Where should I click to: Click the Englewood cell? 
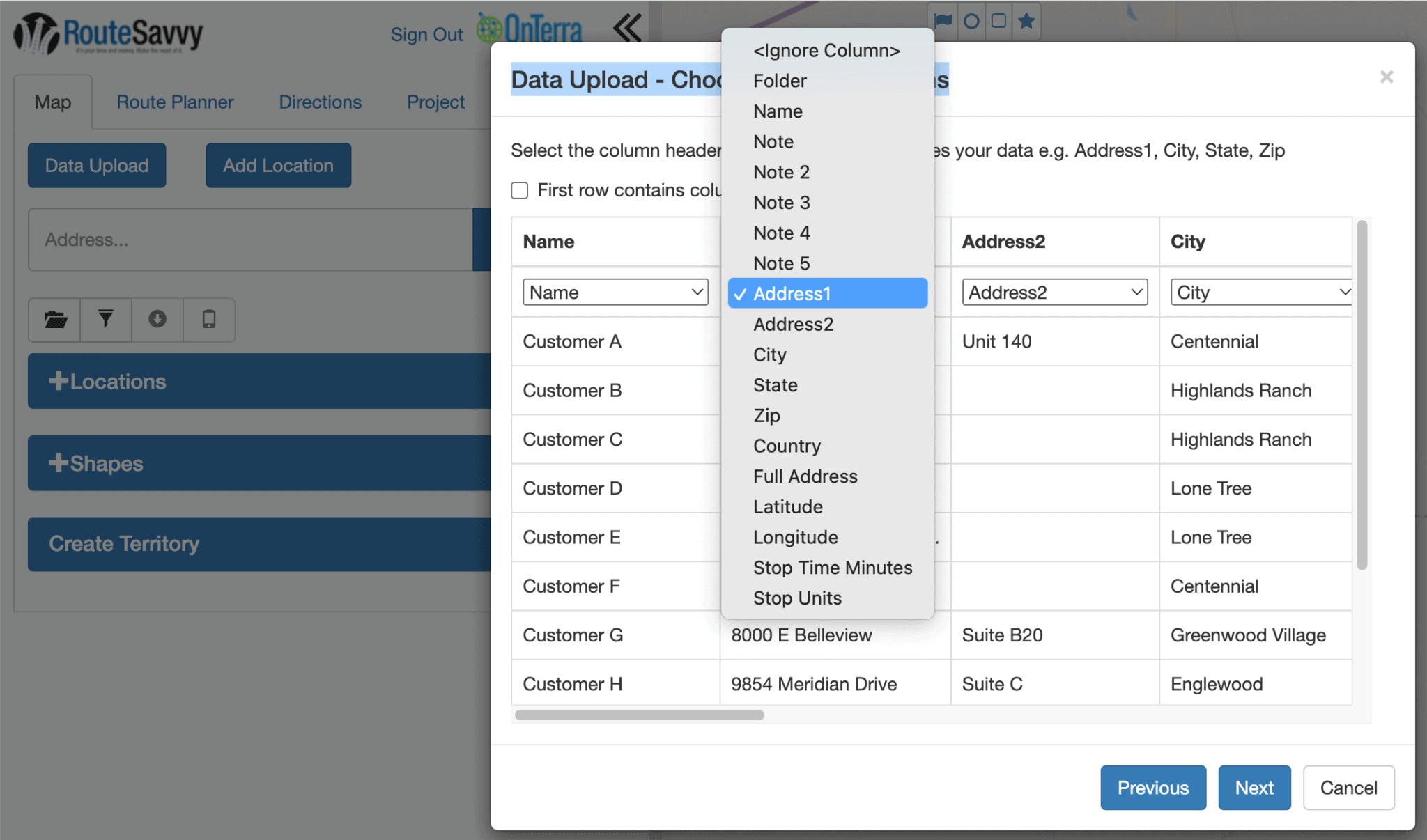coord(1256,684)
